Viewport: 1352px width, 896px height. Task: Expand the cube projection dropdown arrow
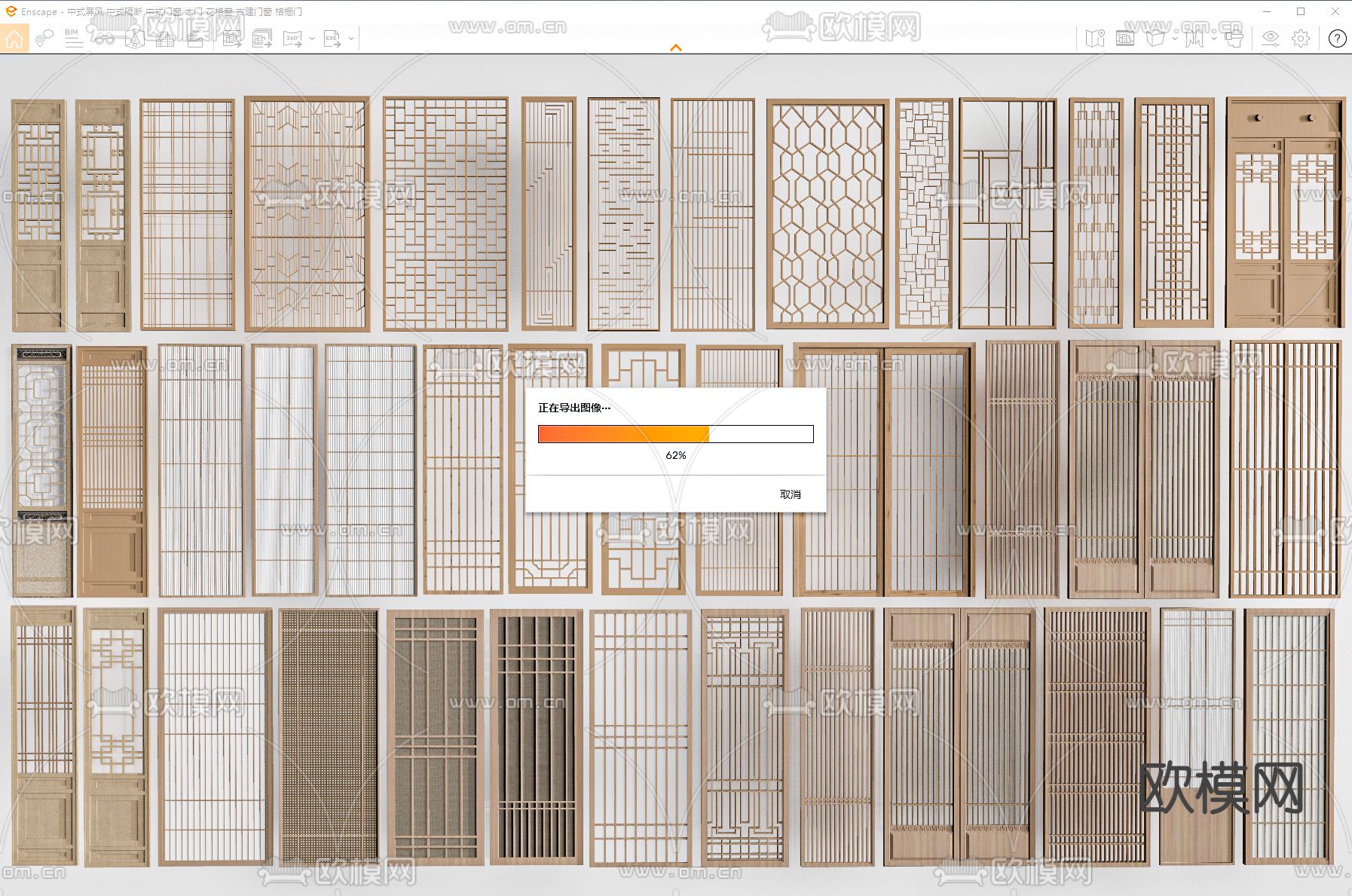click(x=1175, y=38)
